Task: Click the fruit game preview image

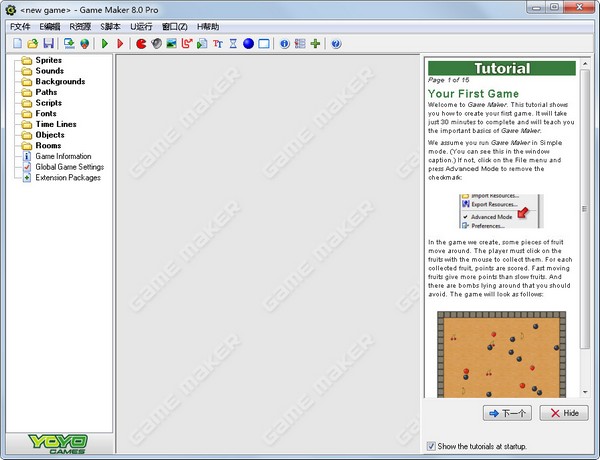Action: tap(502, 354)
